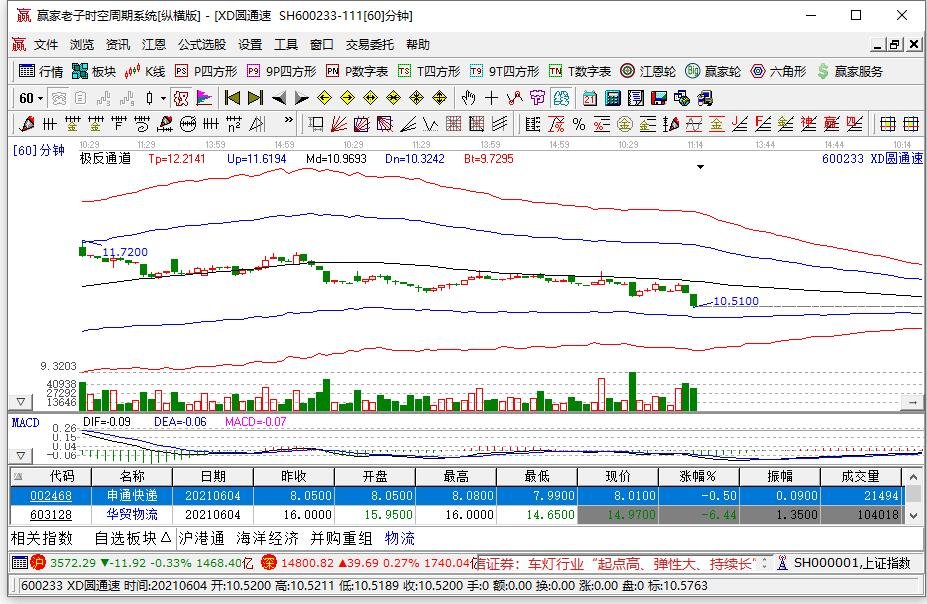Open 浏览 Browse menu

(82, 44)
